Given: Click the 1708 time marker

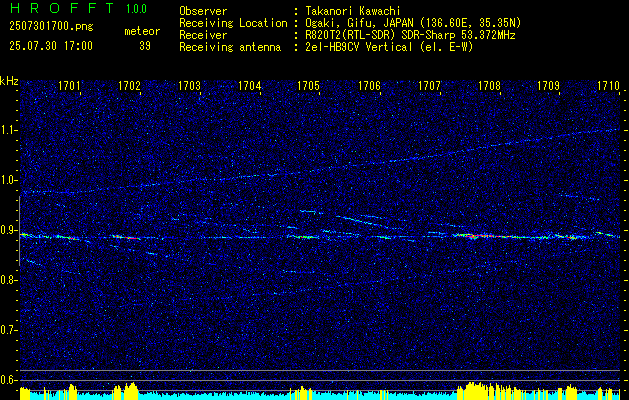Looking at the screenshot, I should click(x=489, y=85).
